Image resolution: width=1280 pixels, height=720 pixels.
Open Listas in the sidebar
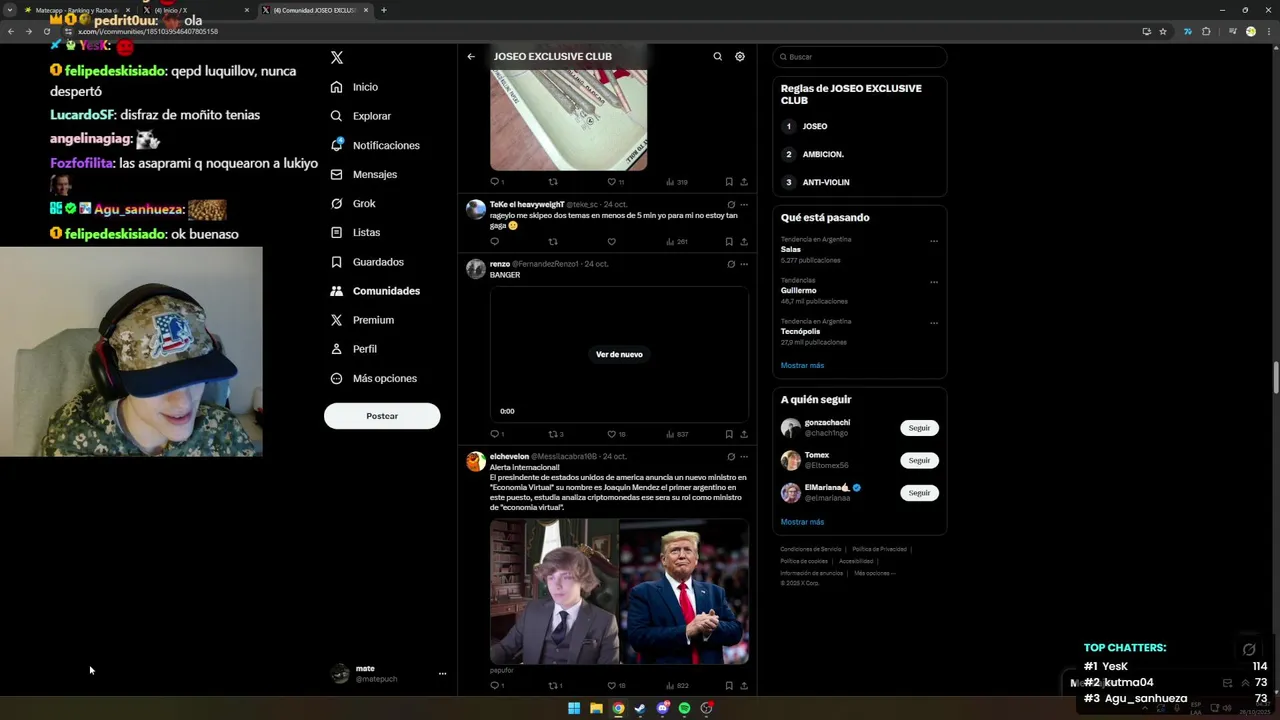tap(355, 232)
